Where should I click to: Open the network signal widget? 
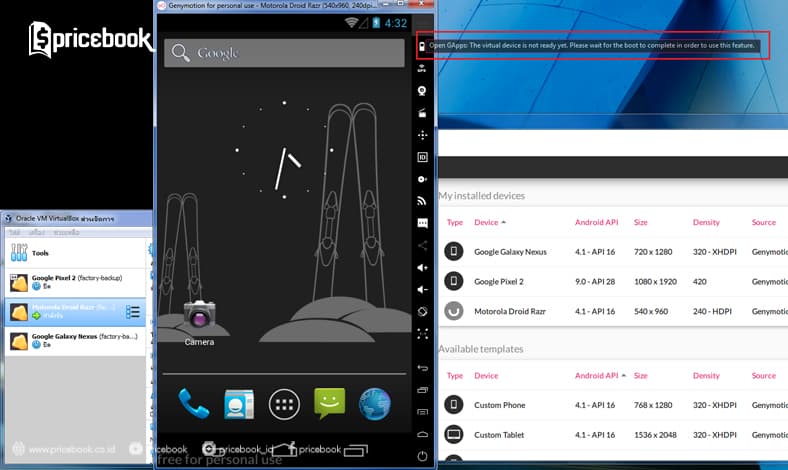(x=422, y=202)
